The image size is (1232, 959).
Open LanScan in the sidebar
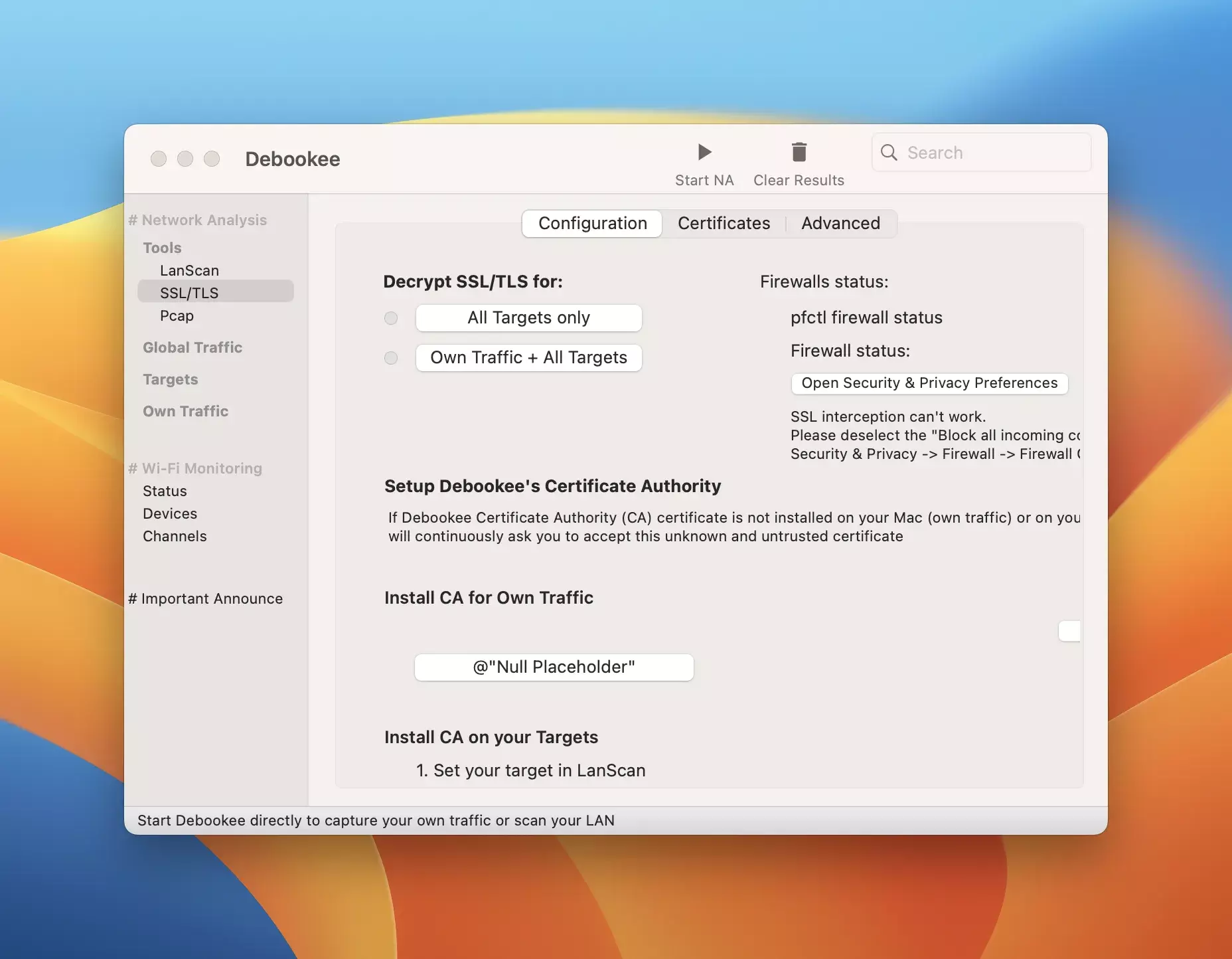pyautogui.click(x=189, y=270)
